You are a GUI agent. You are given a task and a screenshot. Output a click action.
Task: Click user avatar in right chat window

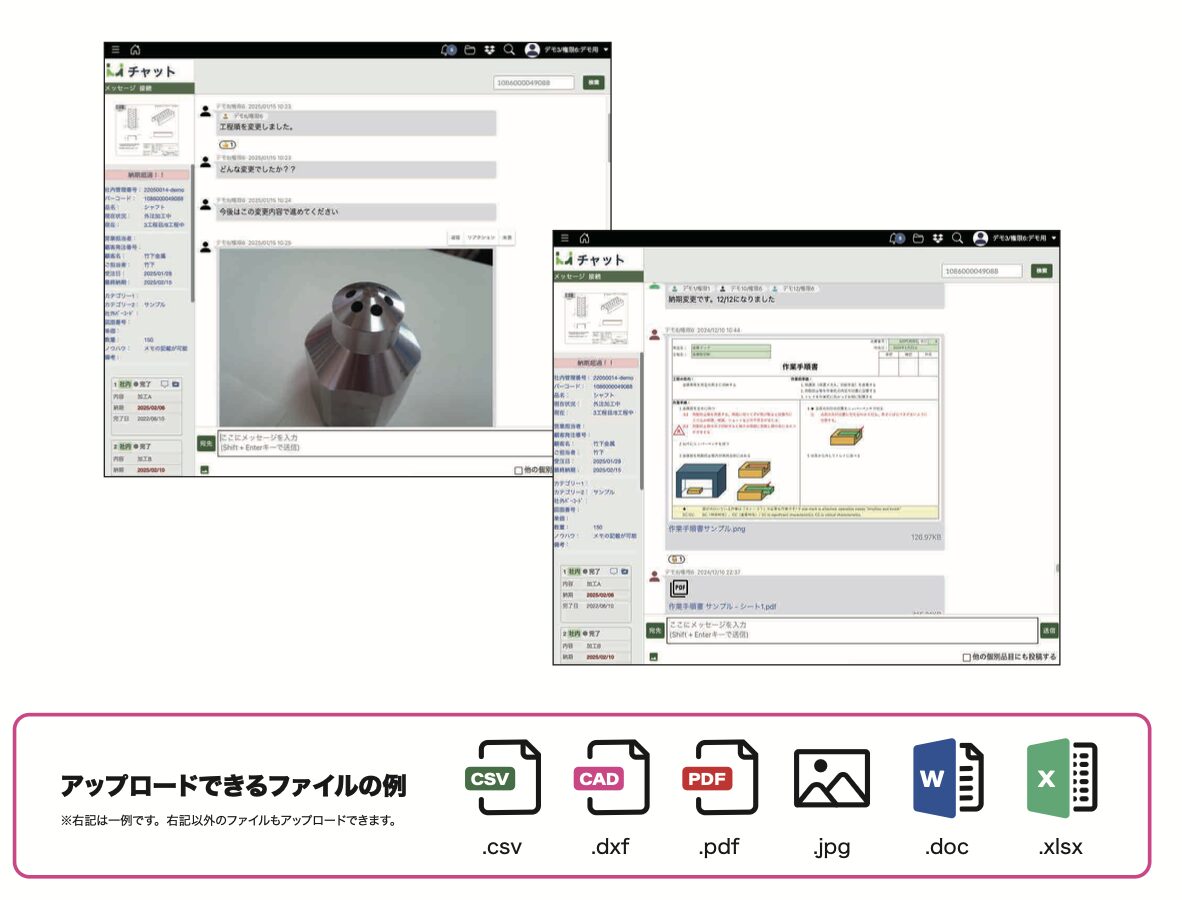point(981,238)
